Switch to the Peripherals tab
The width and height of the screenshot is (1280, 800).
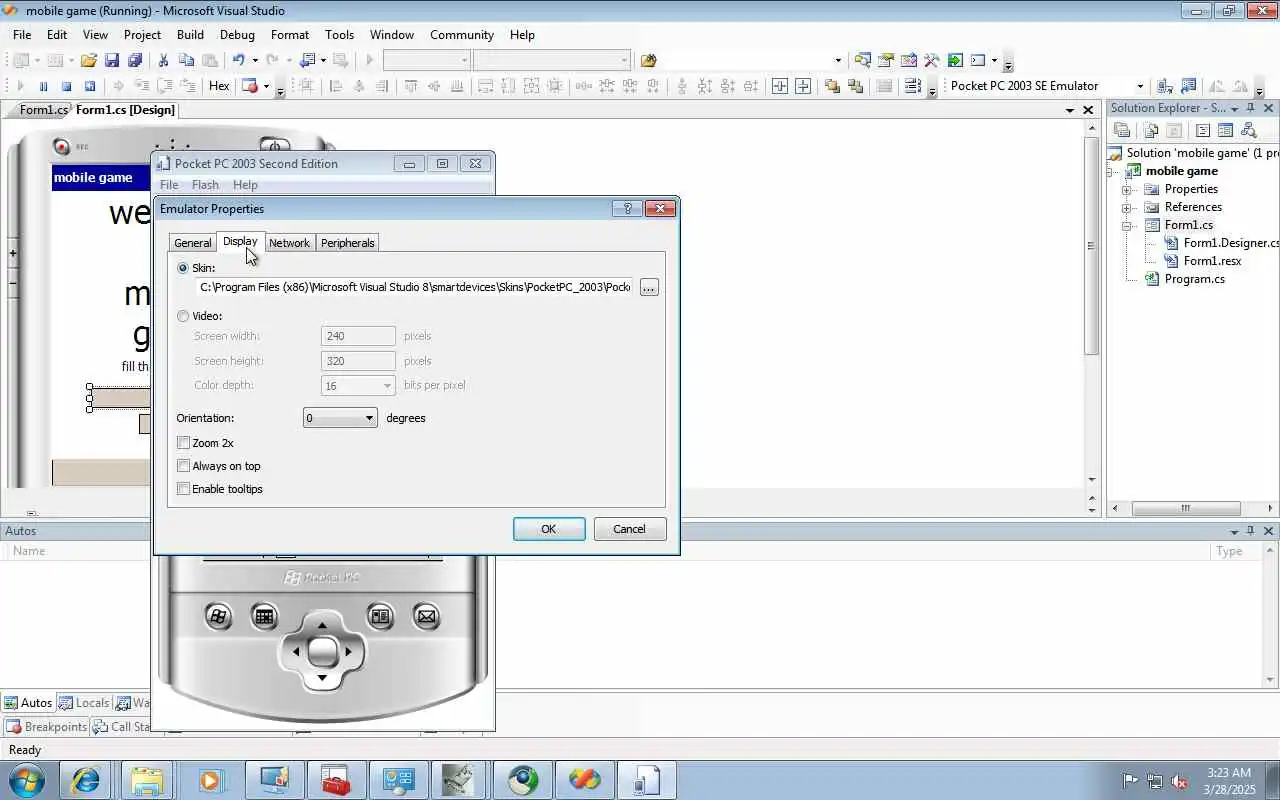coord(348,243)
